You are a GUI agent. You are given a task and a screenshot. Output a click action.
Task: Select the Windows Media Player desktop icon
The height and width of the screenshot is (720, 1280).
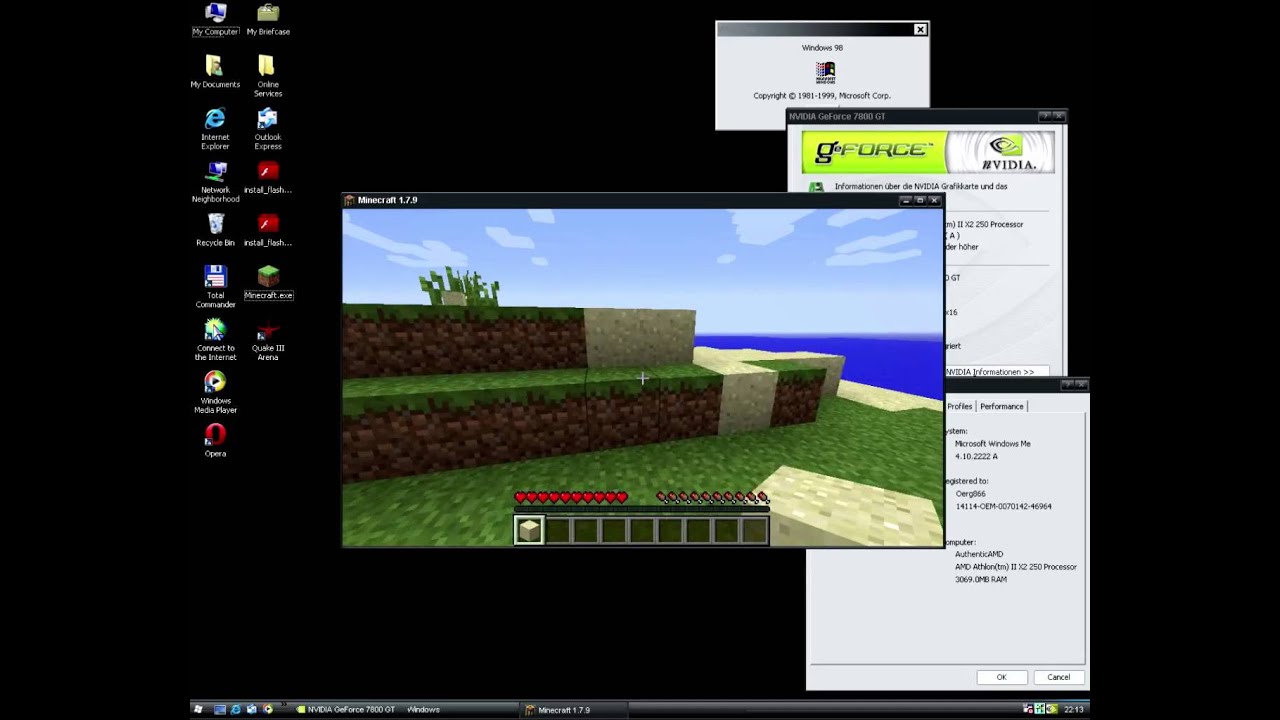(215, 393)
